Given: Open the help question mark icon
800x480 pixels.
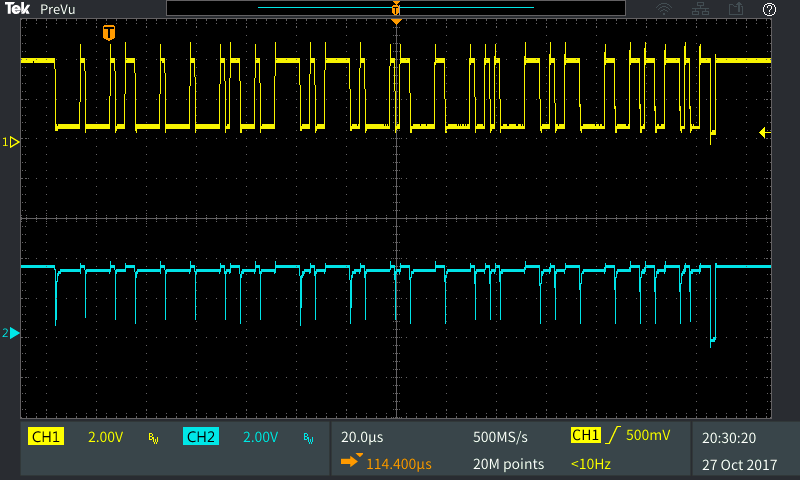Looking at the screenshot, I should click(769, 9).
